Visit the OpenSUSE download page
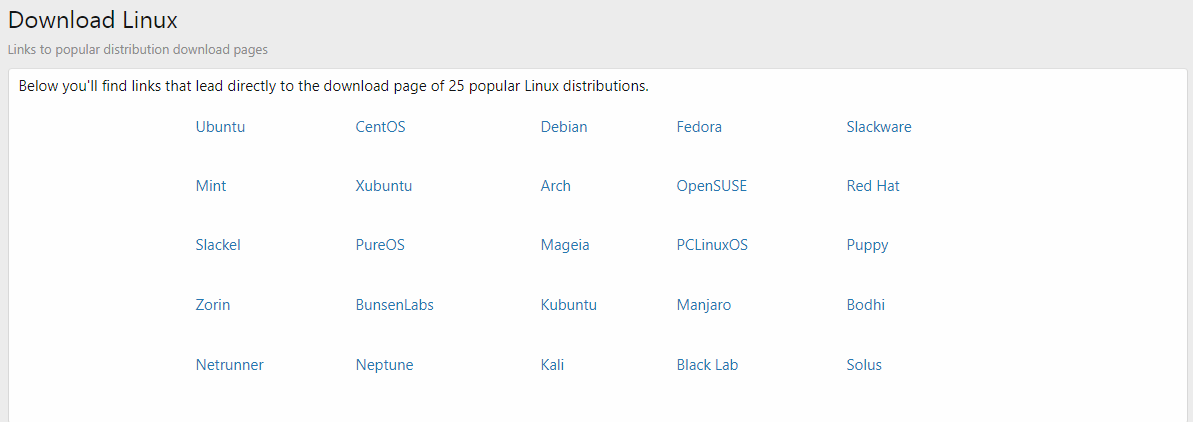The image size is (1193, 422). coord(712,186)
